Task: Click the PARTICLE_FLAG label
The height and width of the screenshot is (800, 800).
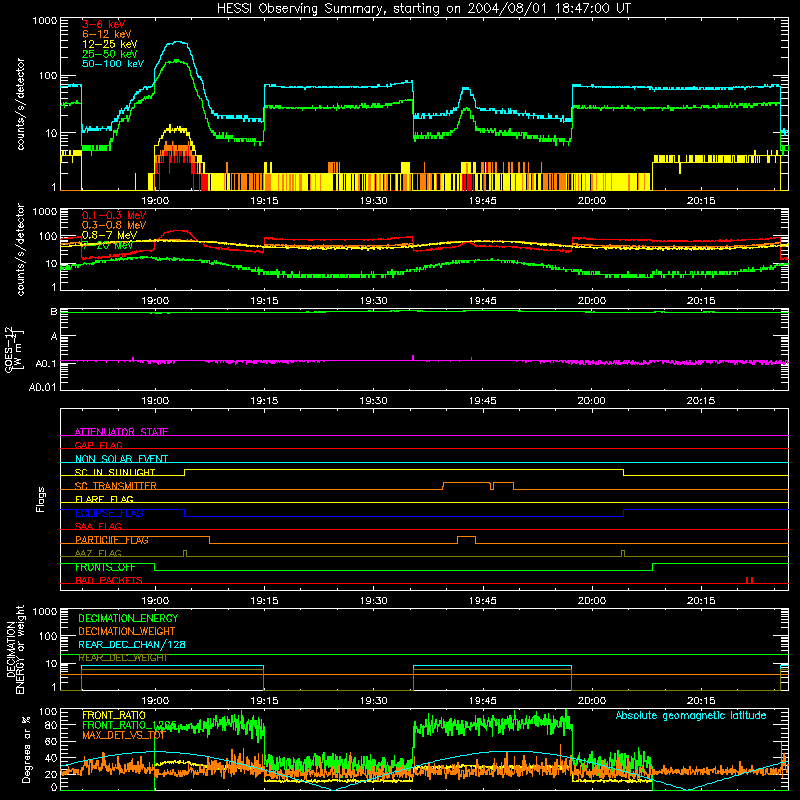Action: (112, 540)
